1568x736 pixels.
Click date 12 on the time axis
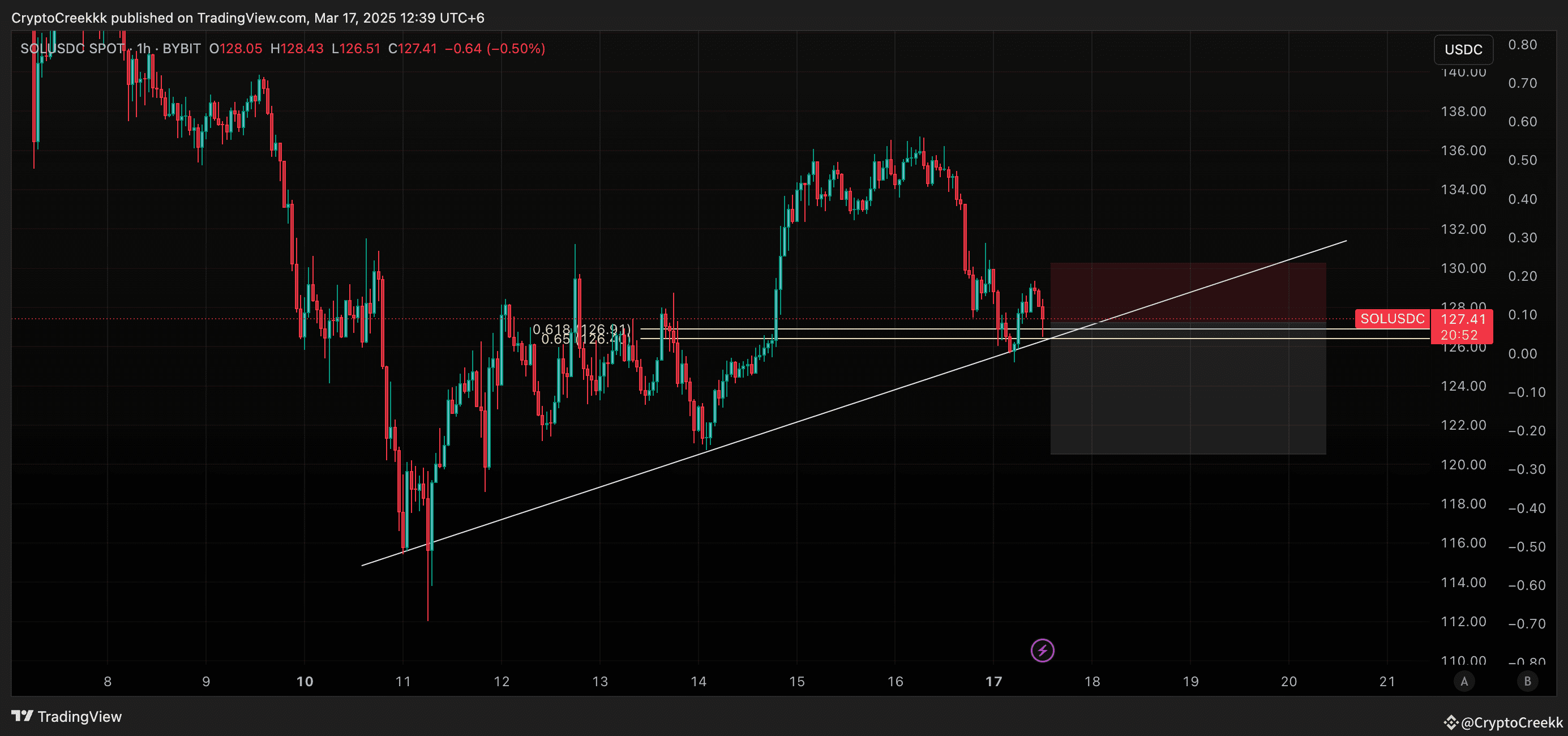pos(502,682)
